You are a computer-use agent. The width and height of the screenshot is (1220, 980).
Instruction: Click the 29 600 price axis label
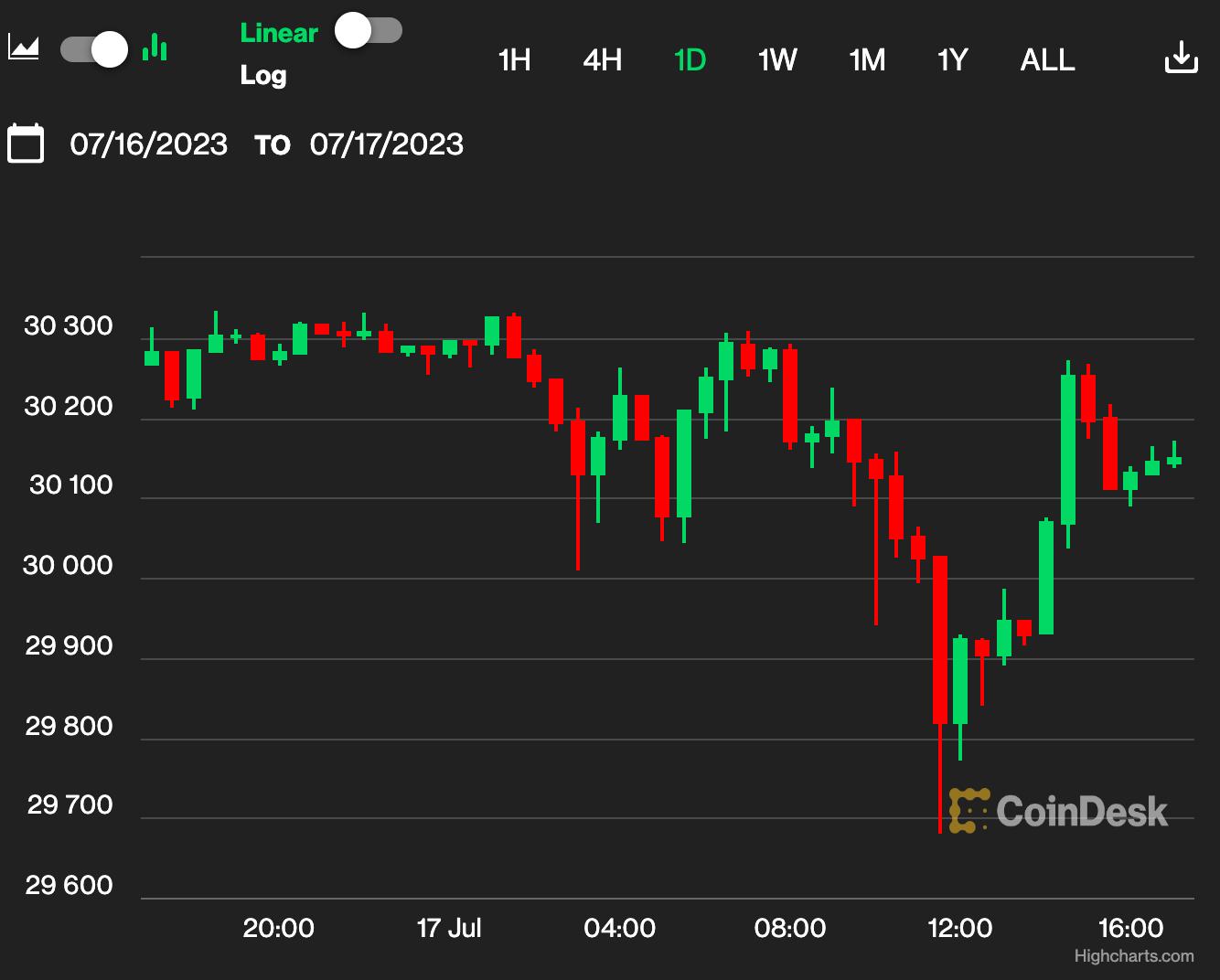(x=69, y=886)
